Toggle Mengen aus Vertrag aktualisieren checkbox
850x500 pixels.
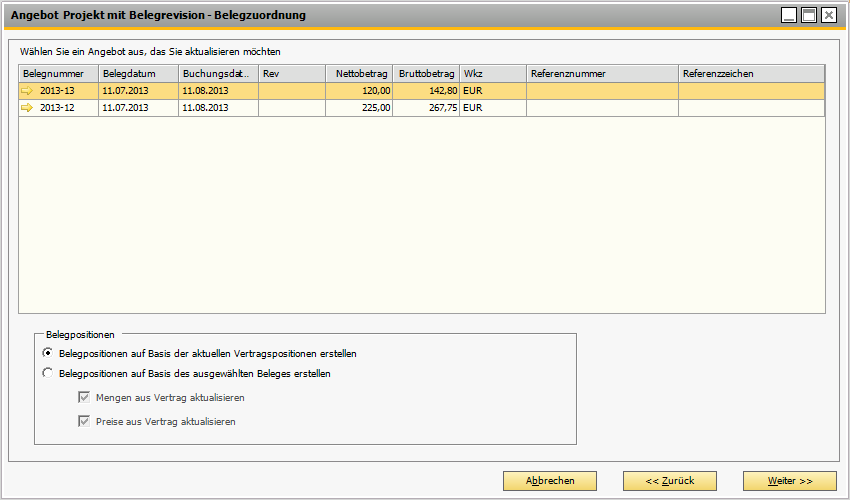[x=84, y=397]
